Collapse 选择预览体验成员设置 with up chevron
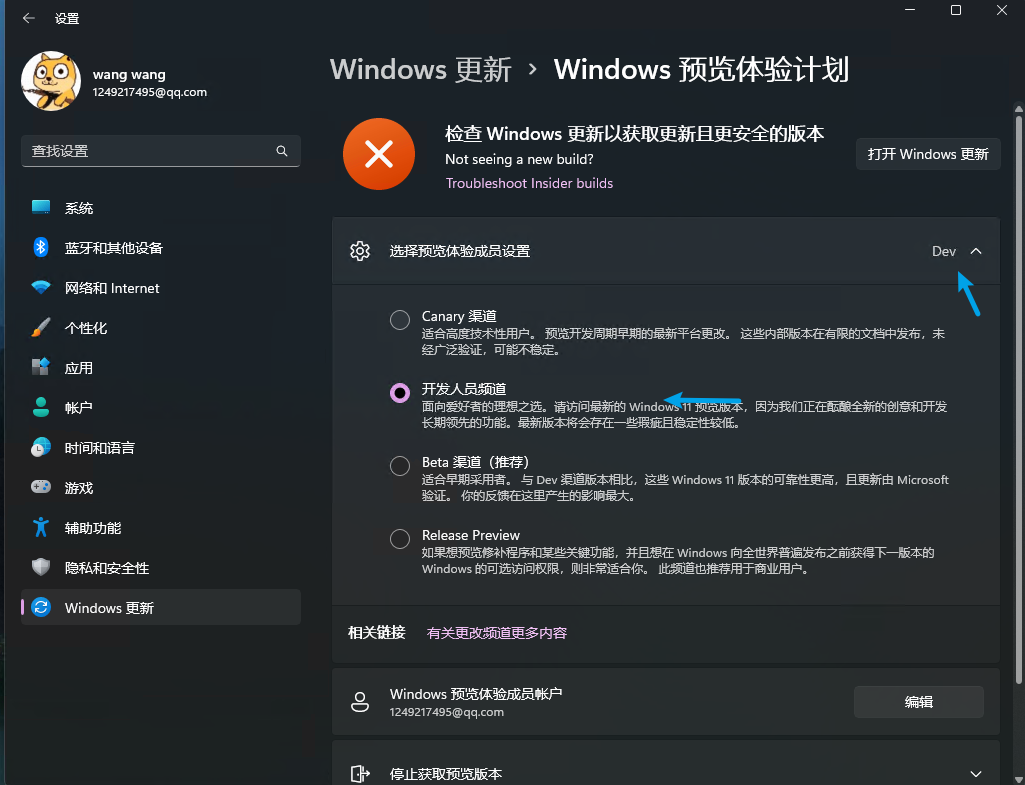The height and width of the screenshot is (785, 1025). [x=976, y=251]
